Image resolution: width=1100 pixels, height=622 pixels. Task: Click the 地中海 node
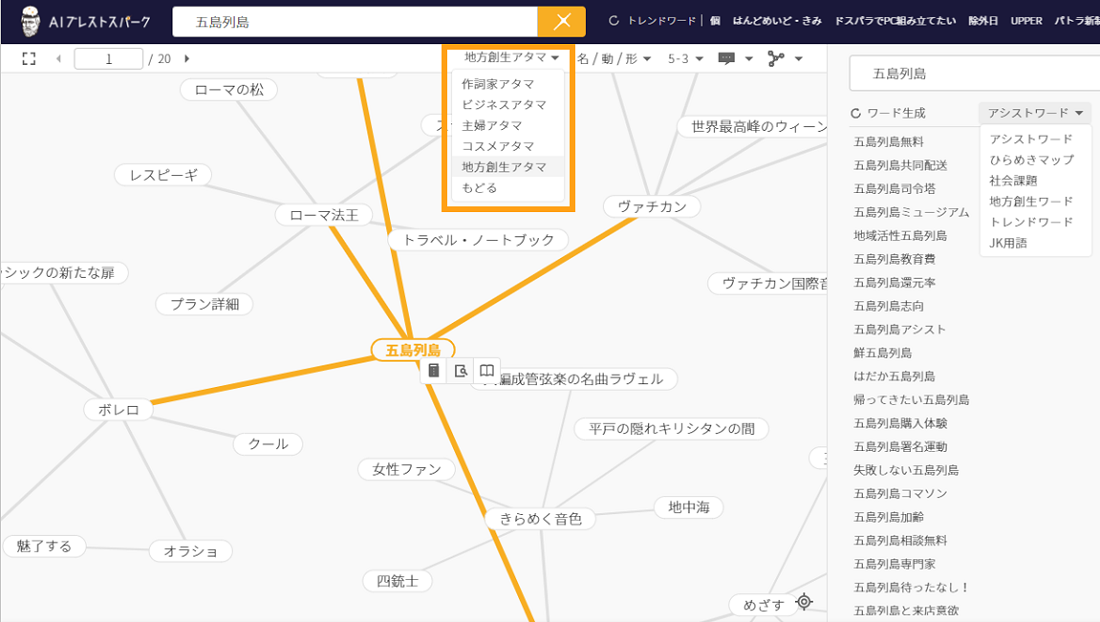(688, 507)
